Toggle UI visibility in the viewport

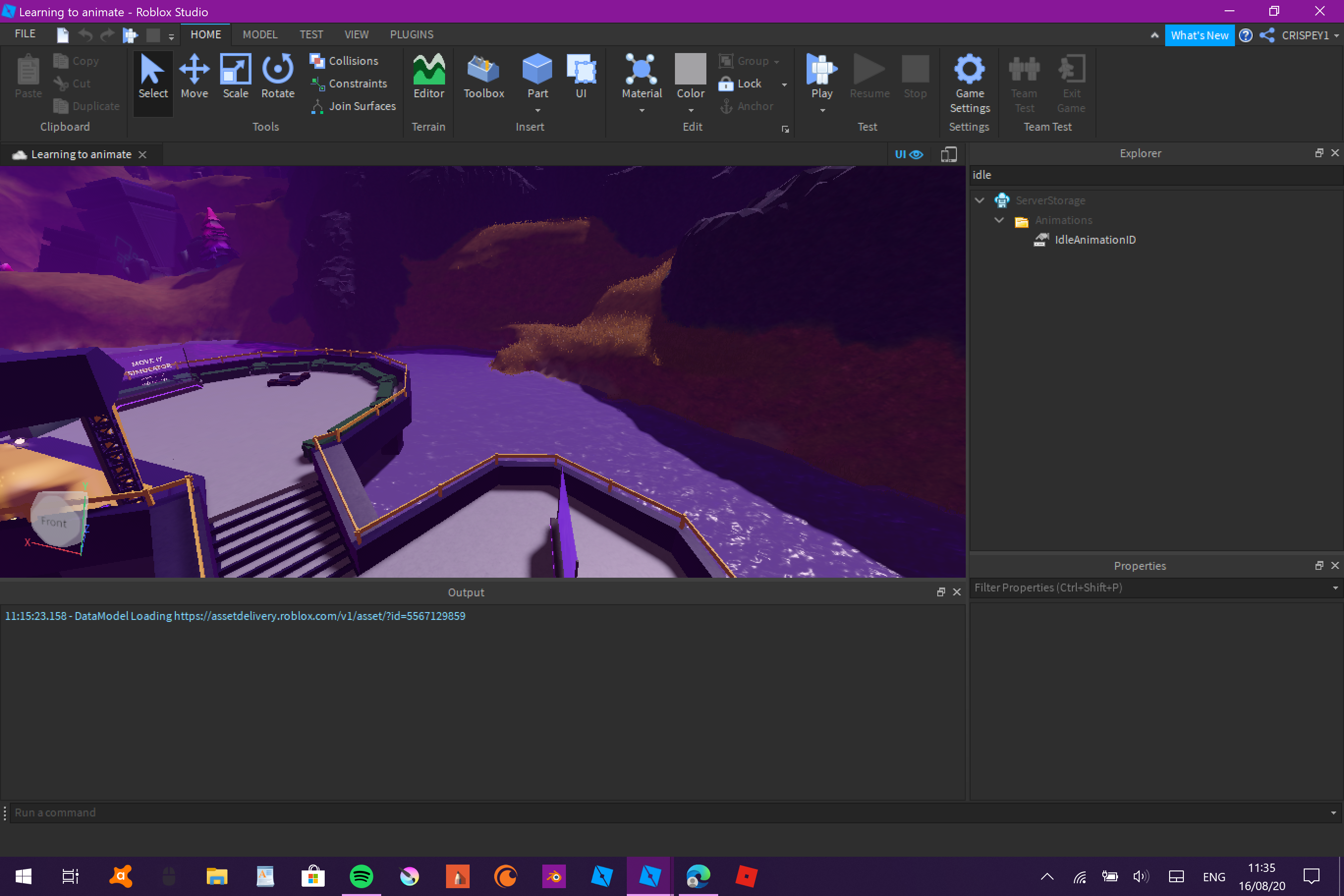coord(908,154)
